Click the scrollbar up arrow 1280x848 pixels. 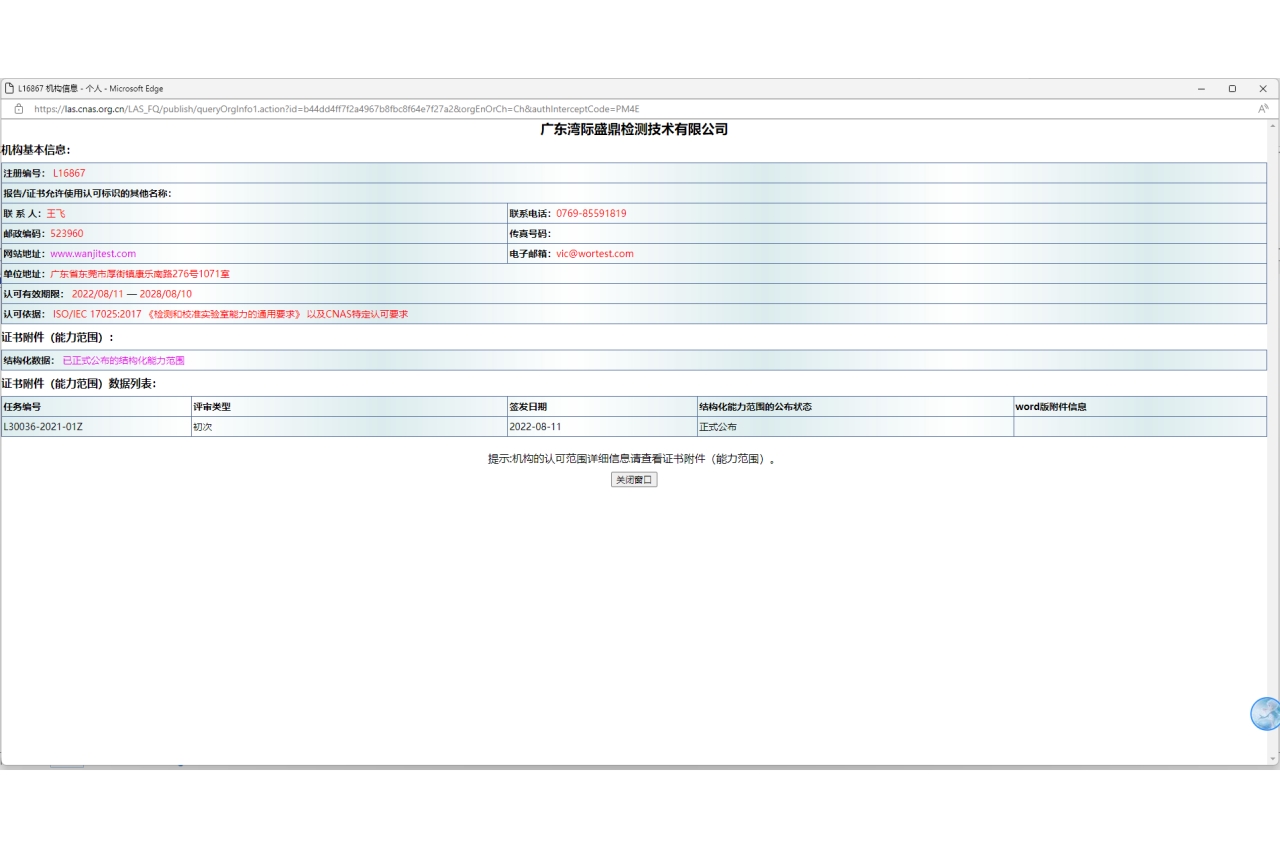[x=1273, y=126]
